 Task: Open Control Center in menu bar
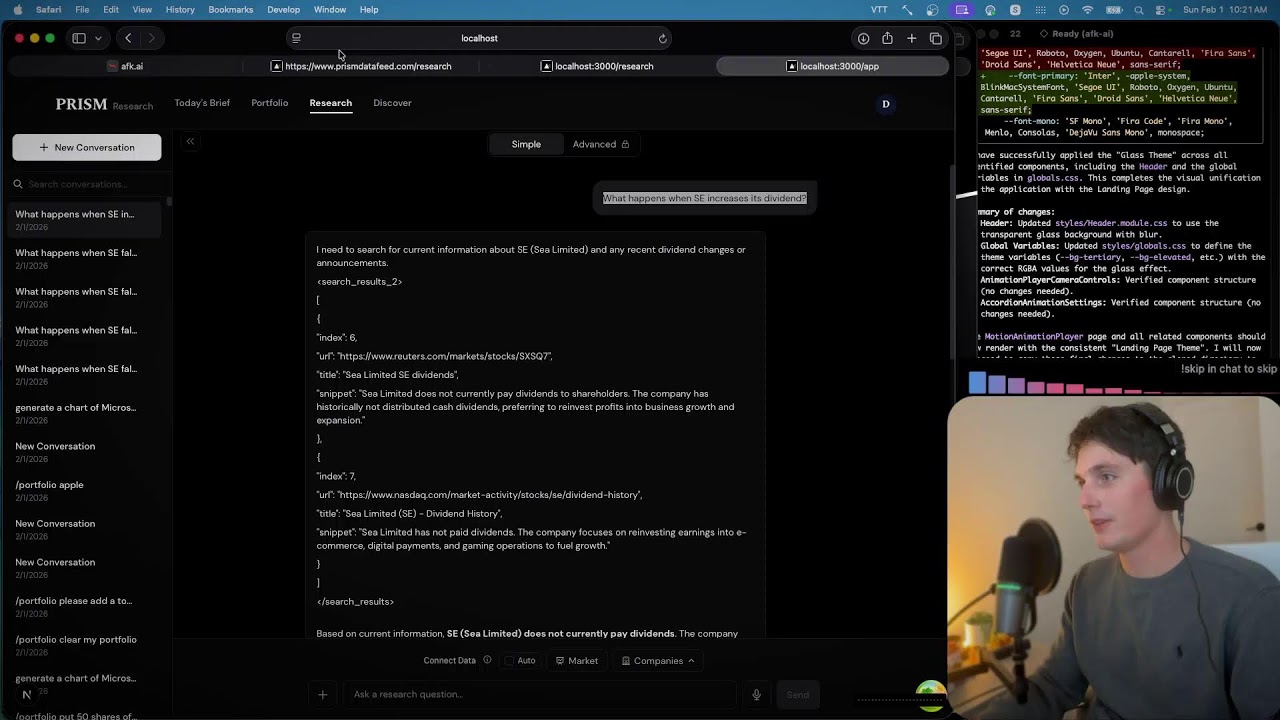1163,9
